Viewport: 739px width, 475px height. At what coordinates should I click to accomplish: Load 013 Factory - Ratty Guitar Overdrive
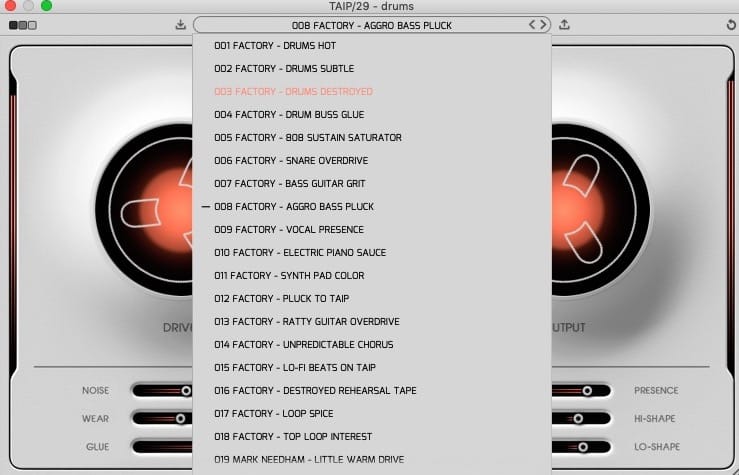(372, 321)
